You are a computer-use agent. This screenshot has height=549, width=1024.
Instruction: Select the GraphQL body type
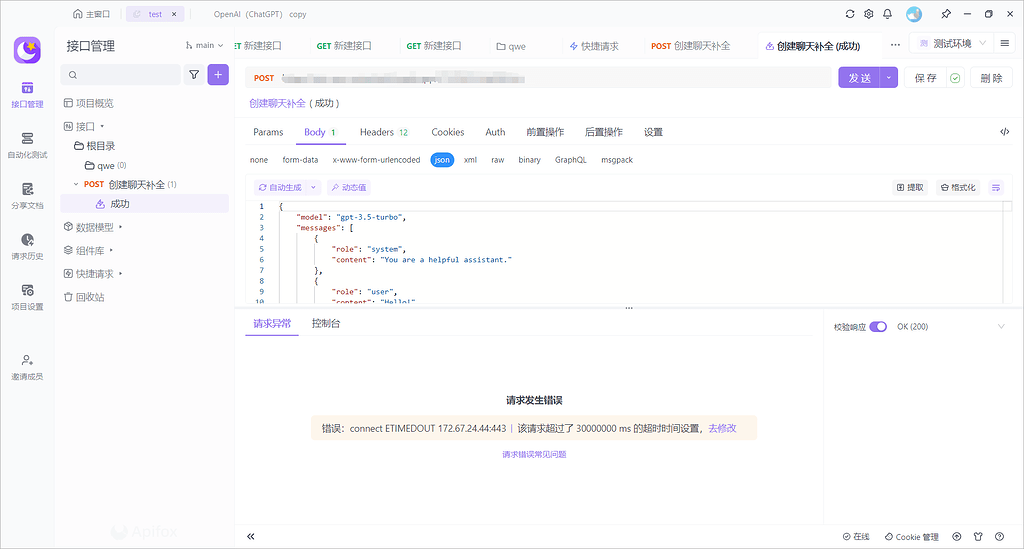[x=571, y=160]
